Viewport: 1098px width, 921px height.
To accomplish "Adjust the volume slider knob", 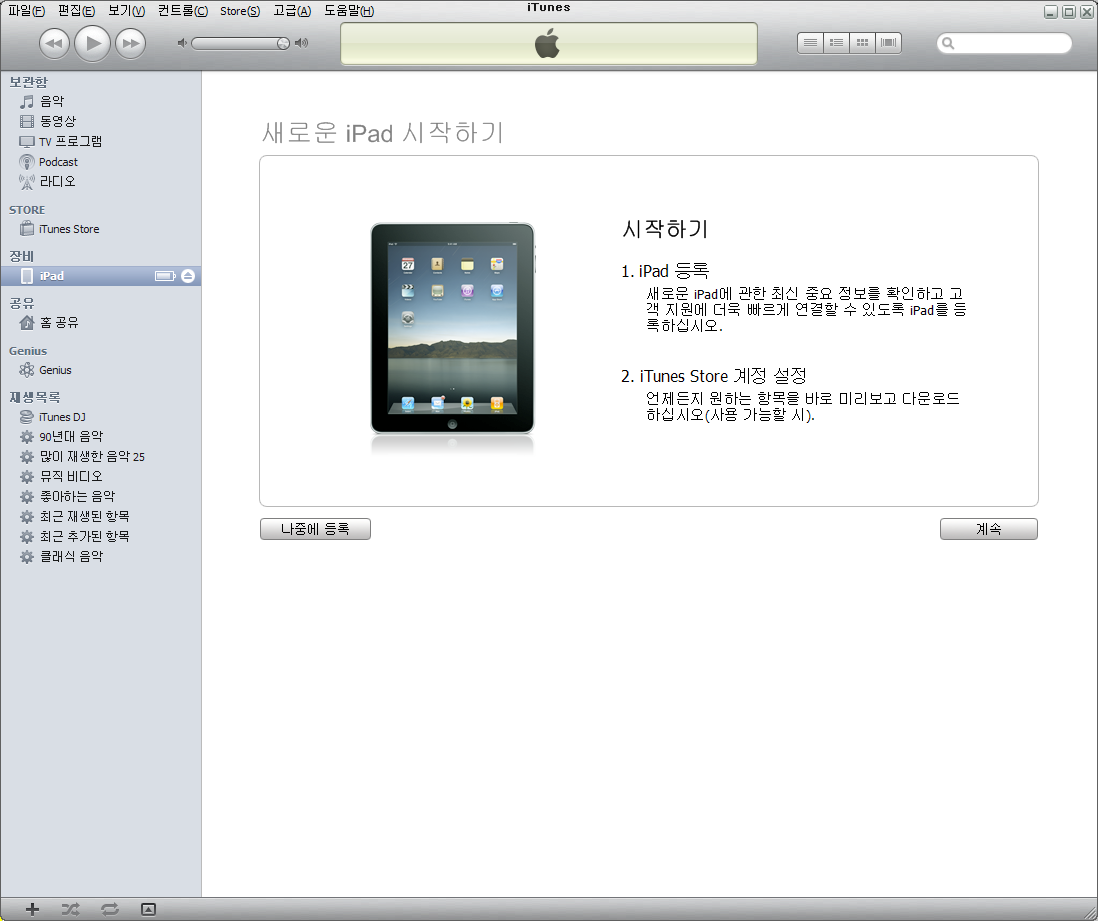I will click(x=283, y=43).
